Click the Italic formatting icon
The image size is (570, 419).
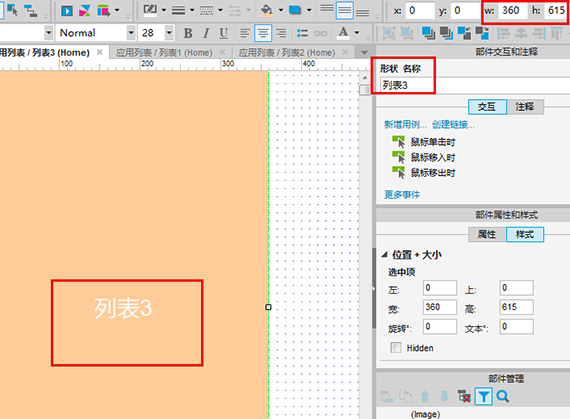tap(206, 33)
